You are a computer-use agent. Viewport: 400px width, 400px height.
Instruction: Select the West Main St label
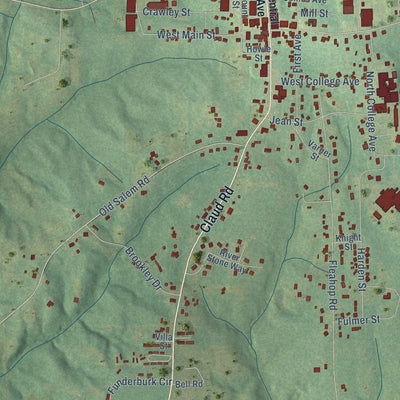point(186,34)
